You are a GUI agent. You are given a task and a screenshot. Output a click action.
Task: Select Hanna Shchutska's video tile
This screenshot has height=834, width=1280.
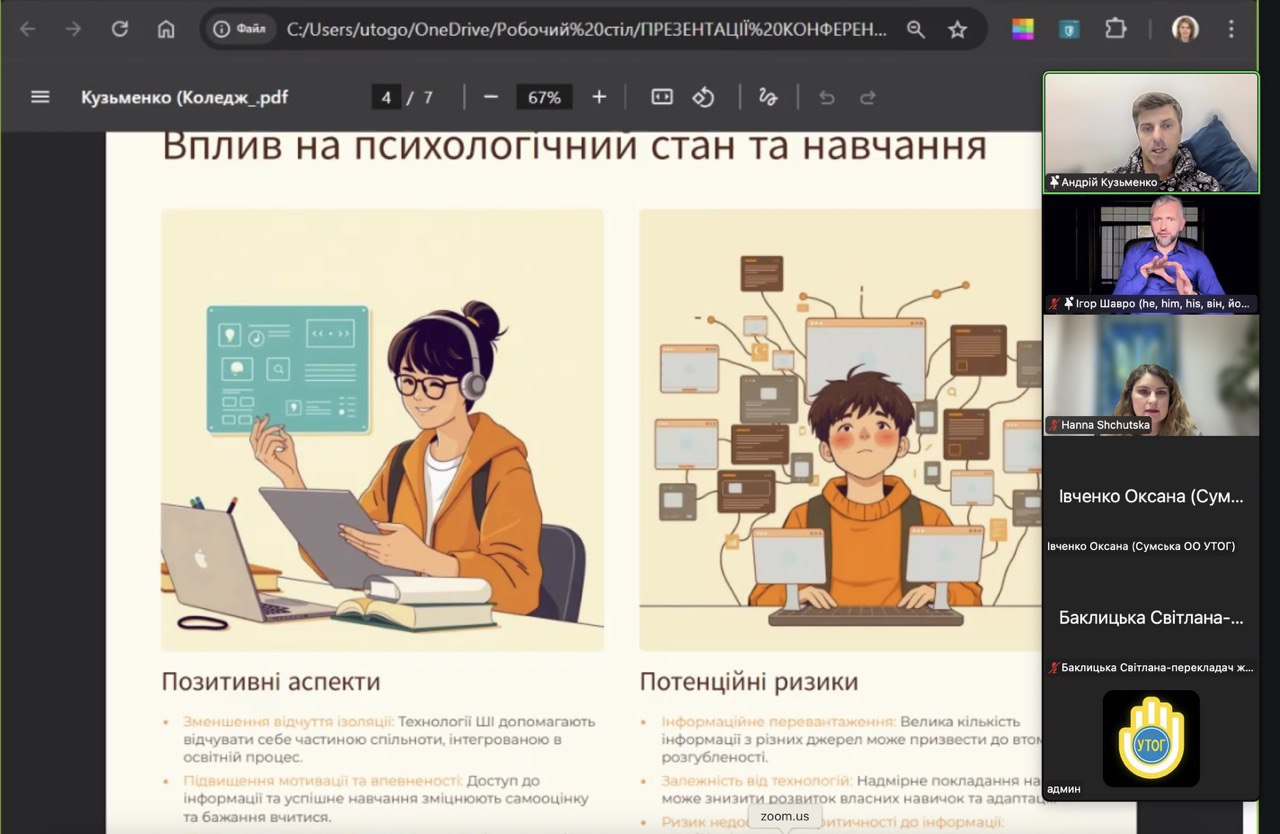coord(1151,376)
